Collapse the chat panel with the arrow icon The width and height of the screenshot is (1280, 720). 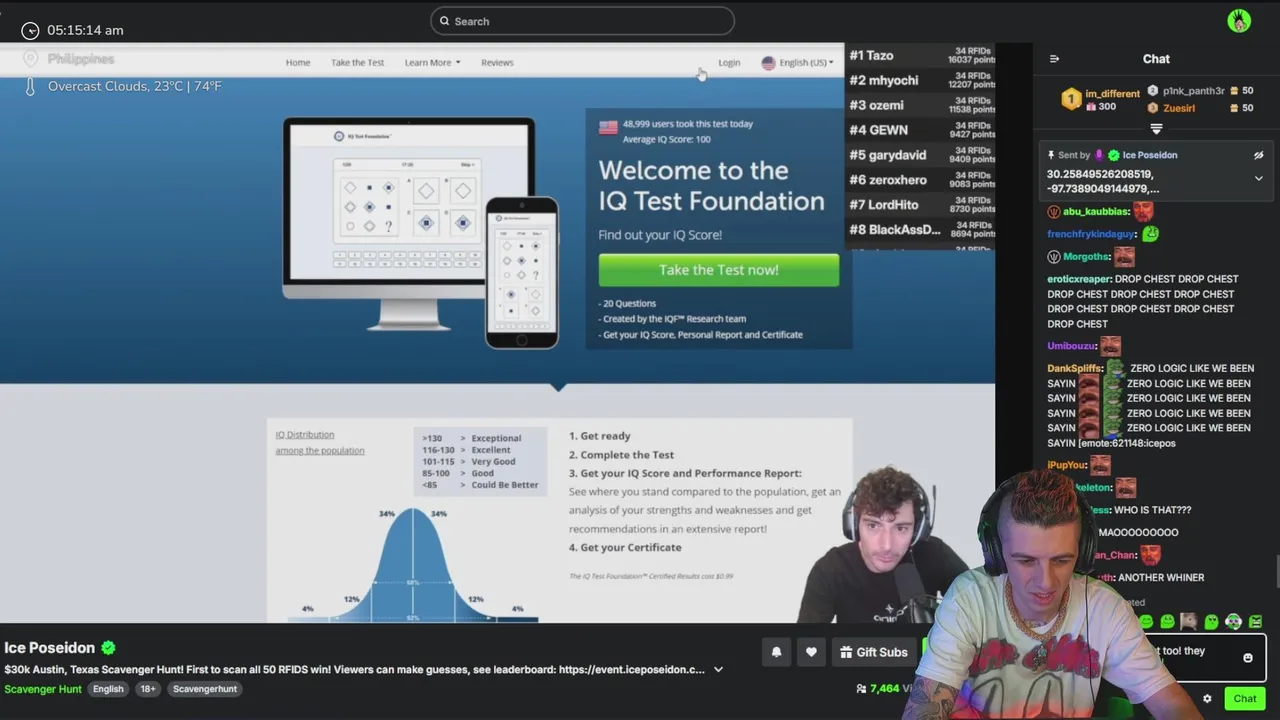pyautogui.click(x=1054, y=59)
